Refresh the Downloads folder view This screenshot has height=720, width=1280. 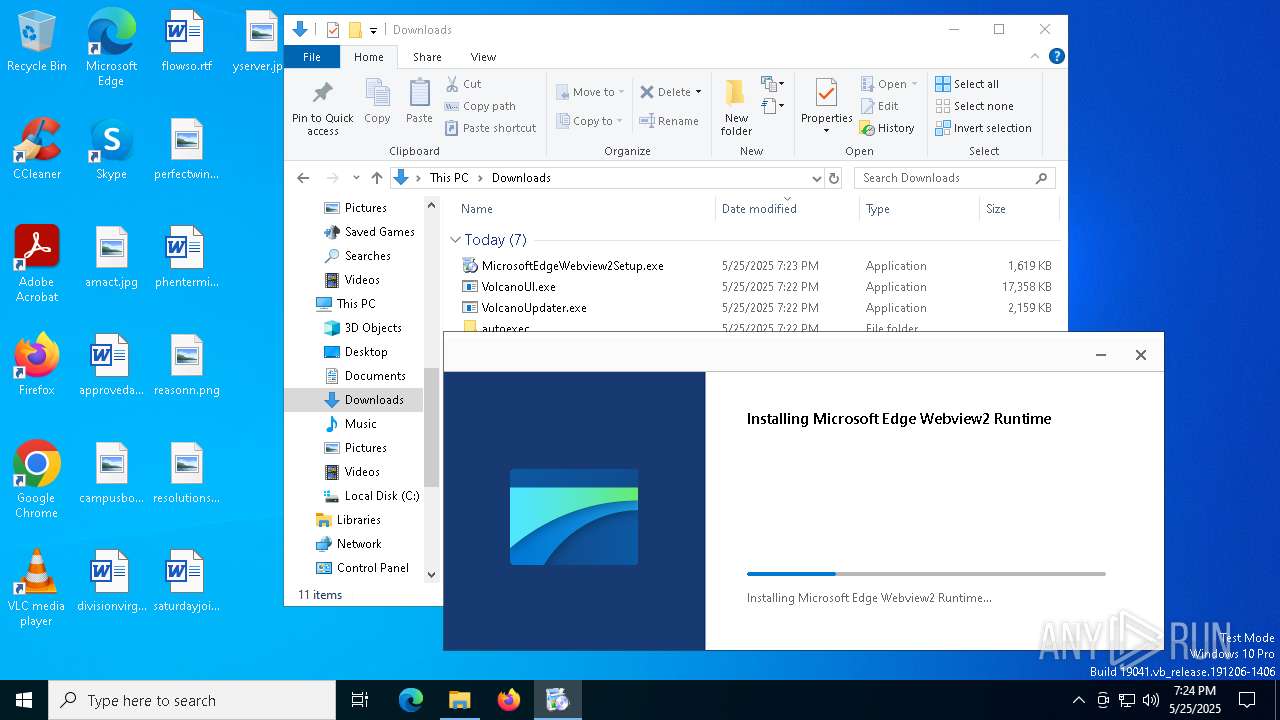pyautogui.click(x=834, y=178)
